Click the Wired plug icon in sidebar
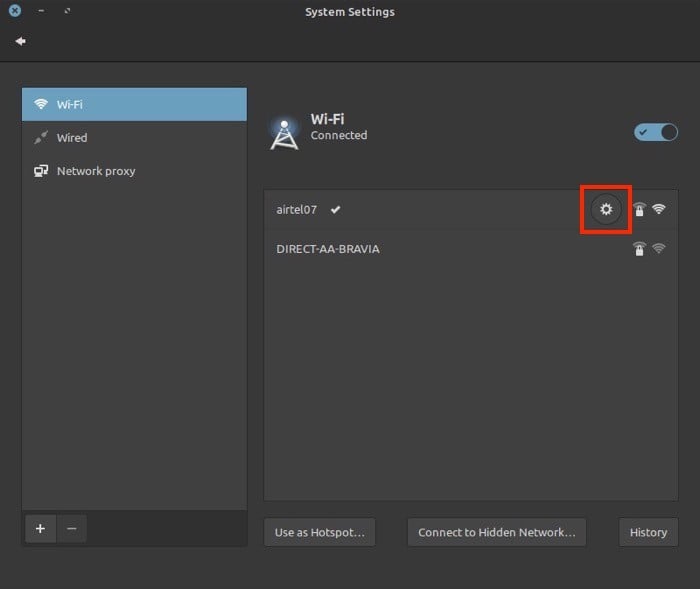The image size is (700, 589). click(41, 138)
